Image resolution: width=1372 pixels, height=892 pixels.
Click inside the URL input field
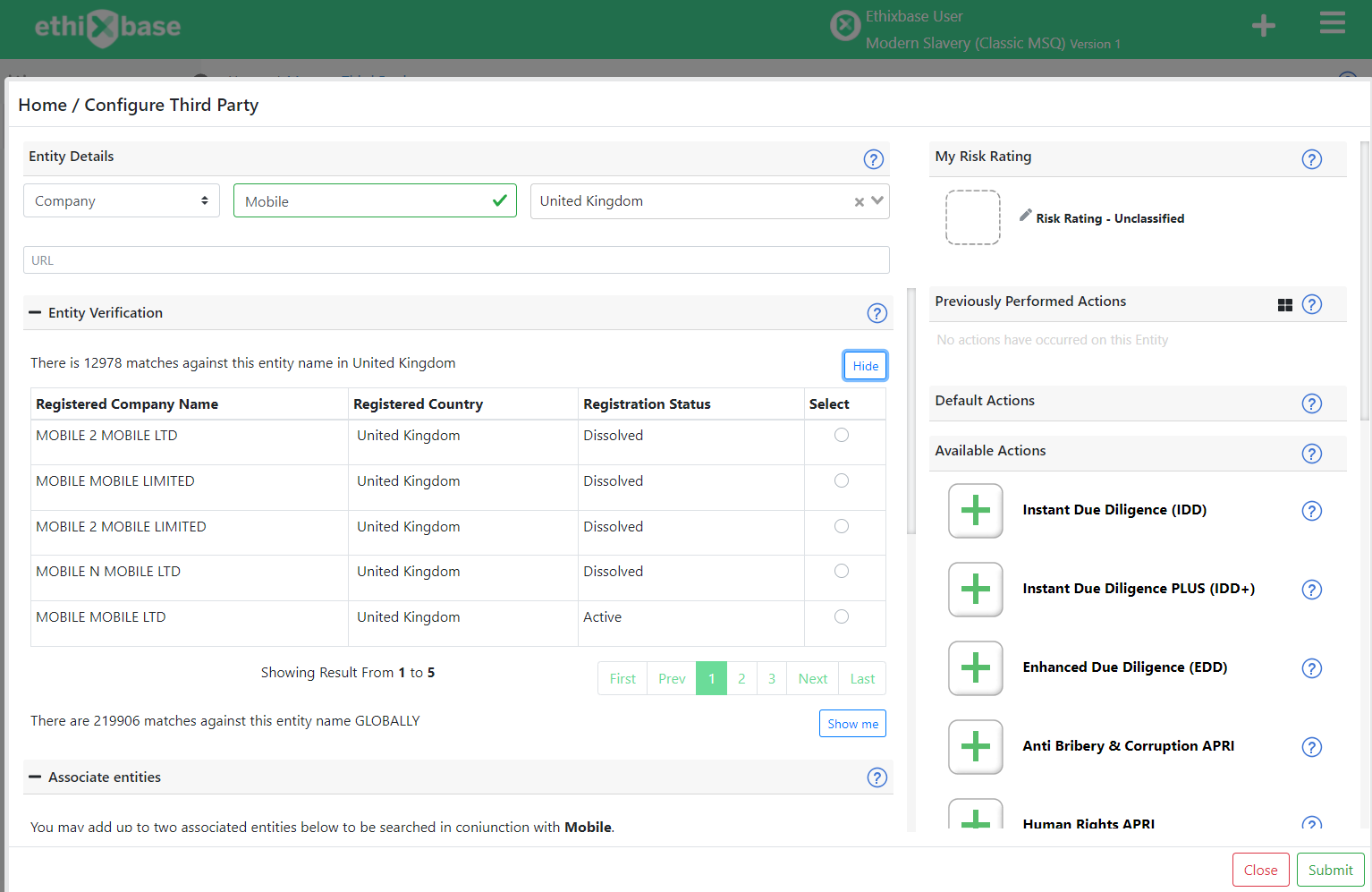(456, 259)
